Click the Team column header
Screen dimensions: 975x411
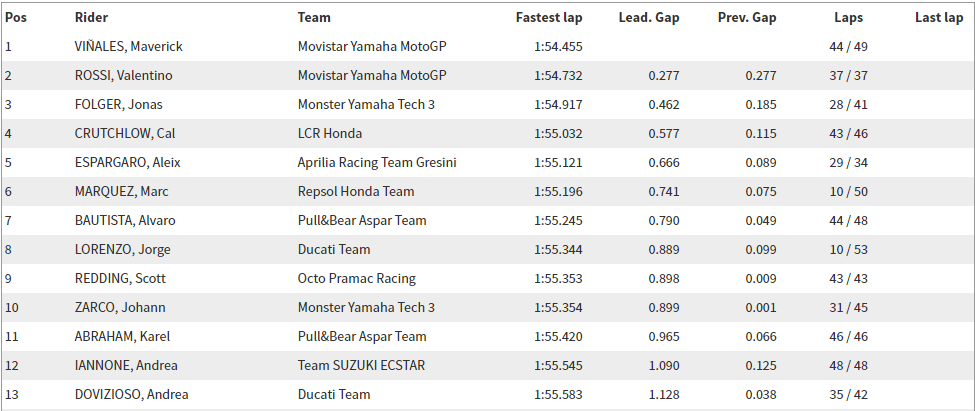point(314,17)
